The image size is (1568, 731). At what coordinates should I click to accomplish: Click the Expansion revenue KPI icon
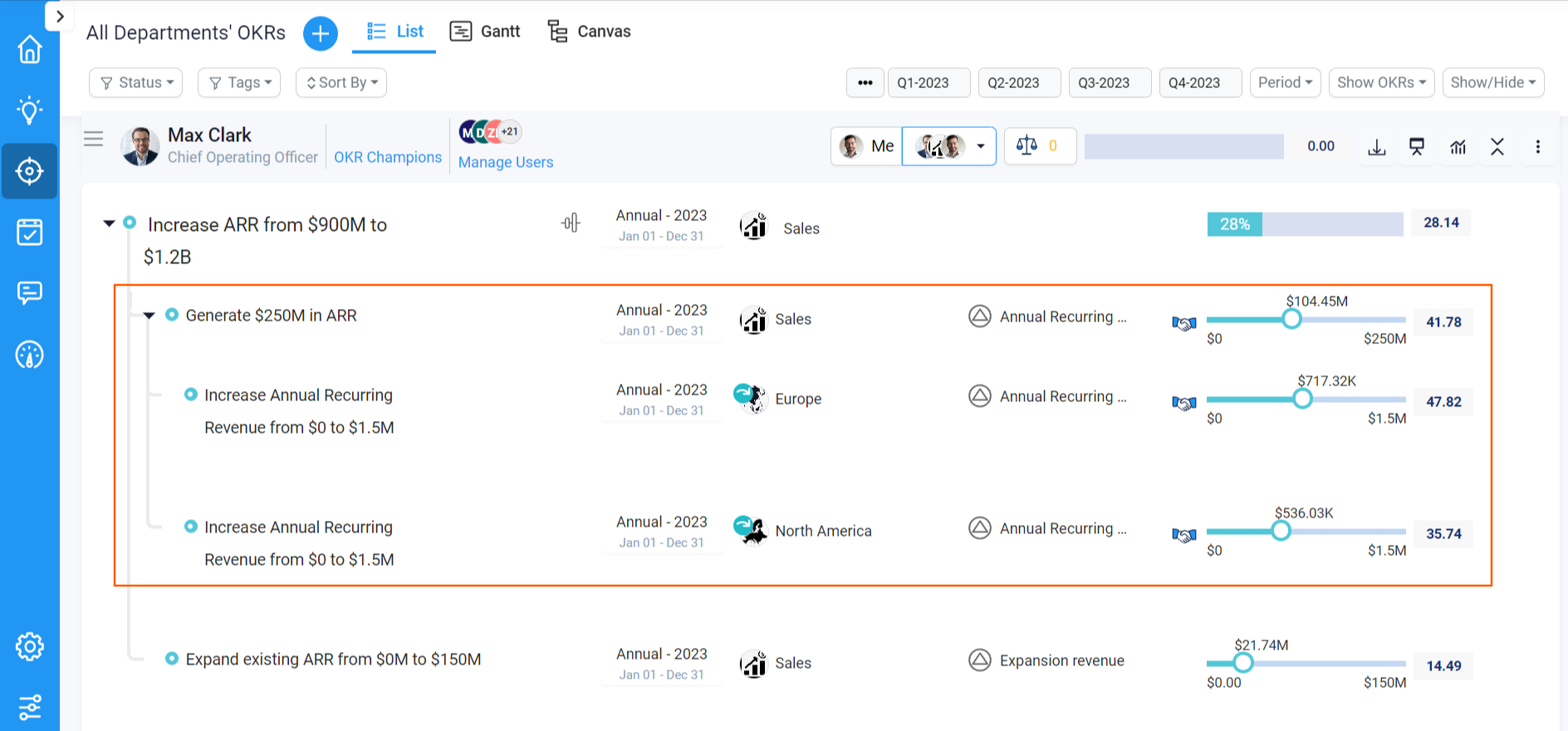pos(980,660)
